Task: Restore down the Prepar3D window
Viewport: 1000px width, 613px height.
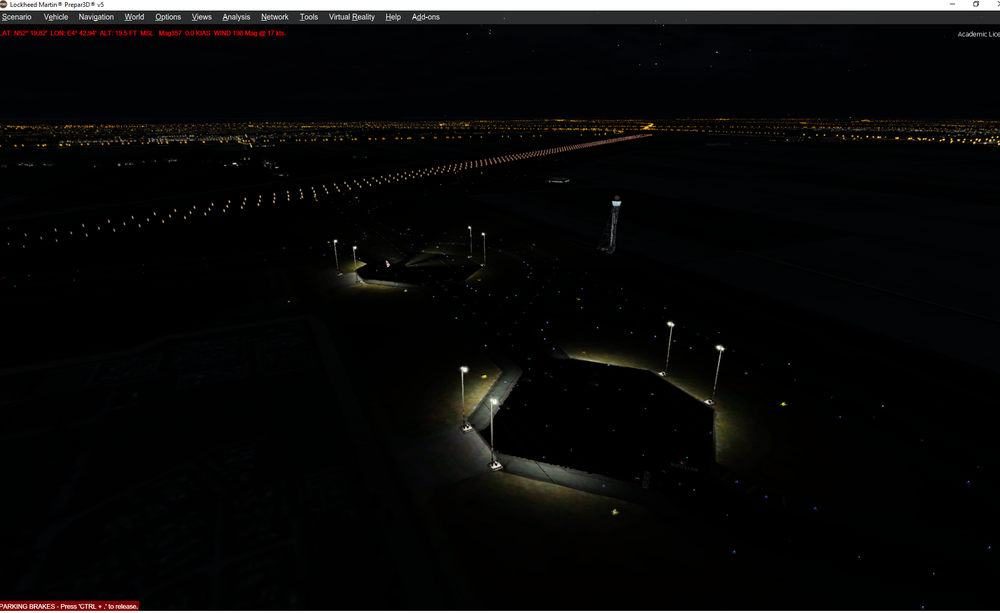Action: (x=976, y=4)
